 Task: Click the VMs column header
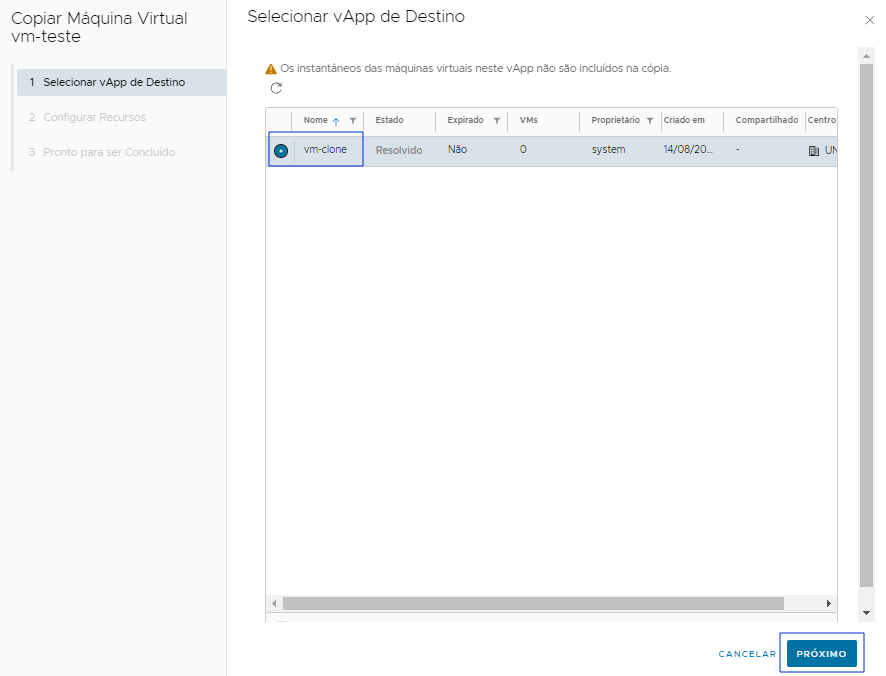tap(528, 120)
